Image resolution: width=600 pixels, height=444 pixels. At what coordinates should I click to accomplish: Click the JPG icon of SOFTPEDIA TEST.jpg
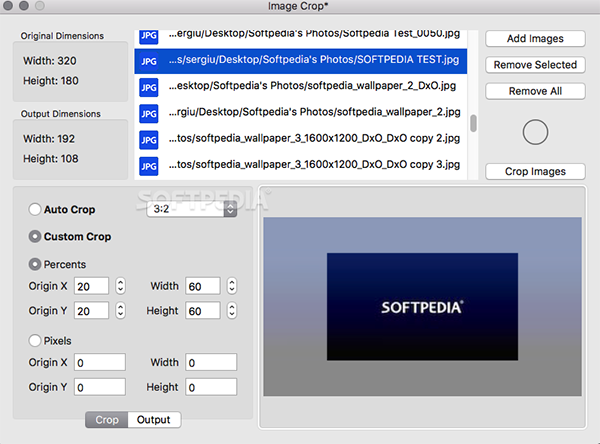148,61
